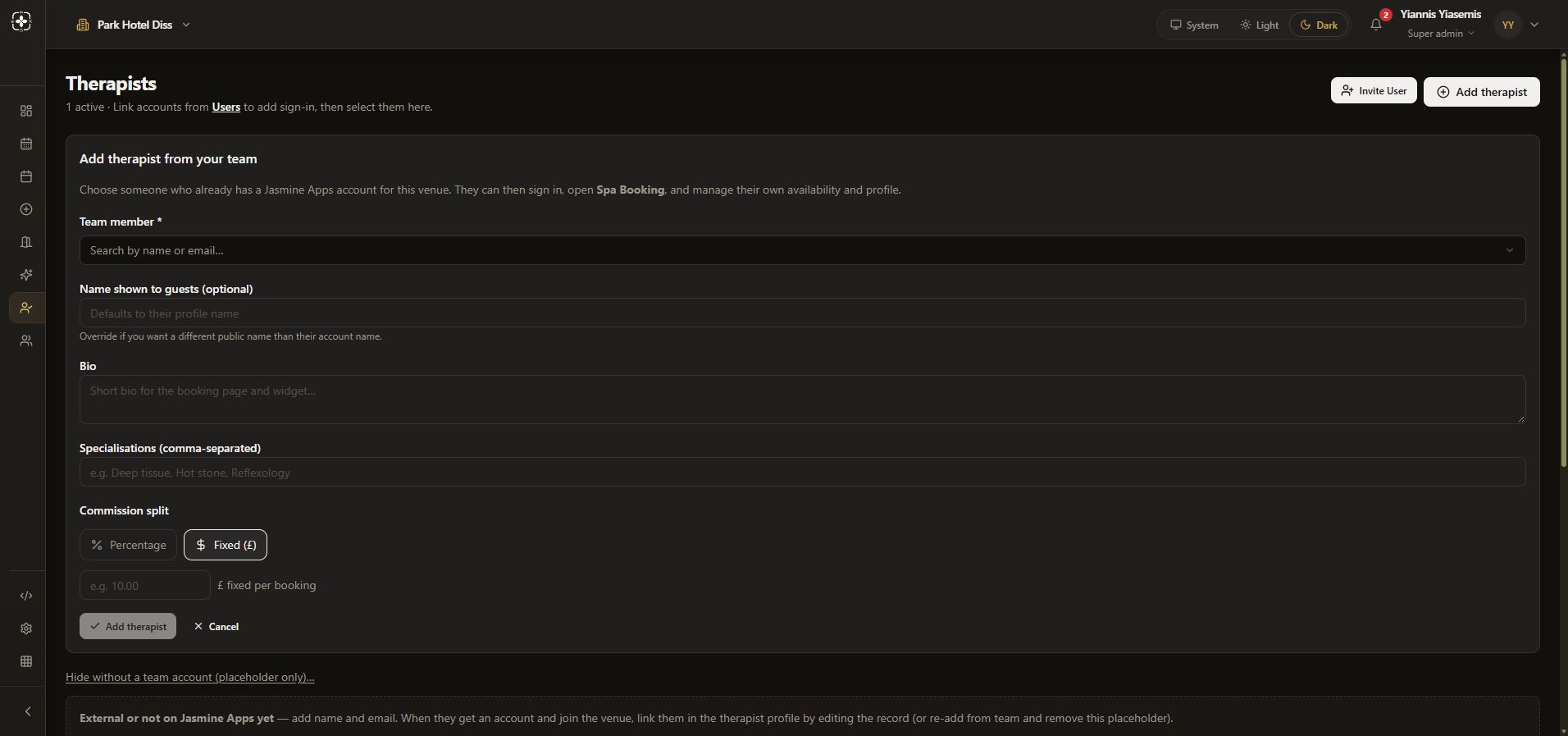The height and width of the screenshot is (736, 1568).
Task: Click the Therapists page heading
Action: coord(111,84)
